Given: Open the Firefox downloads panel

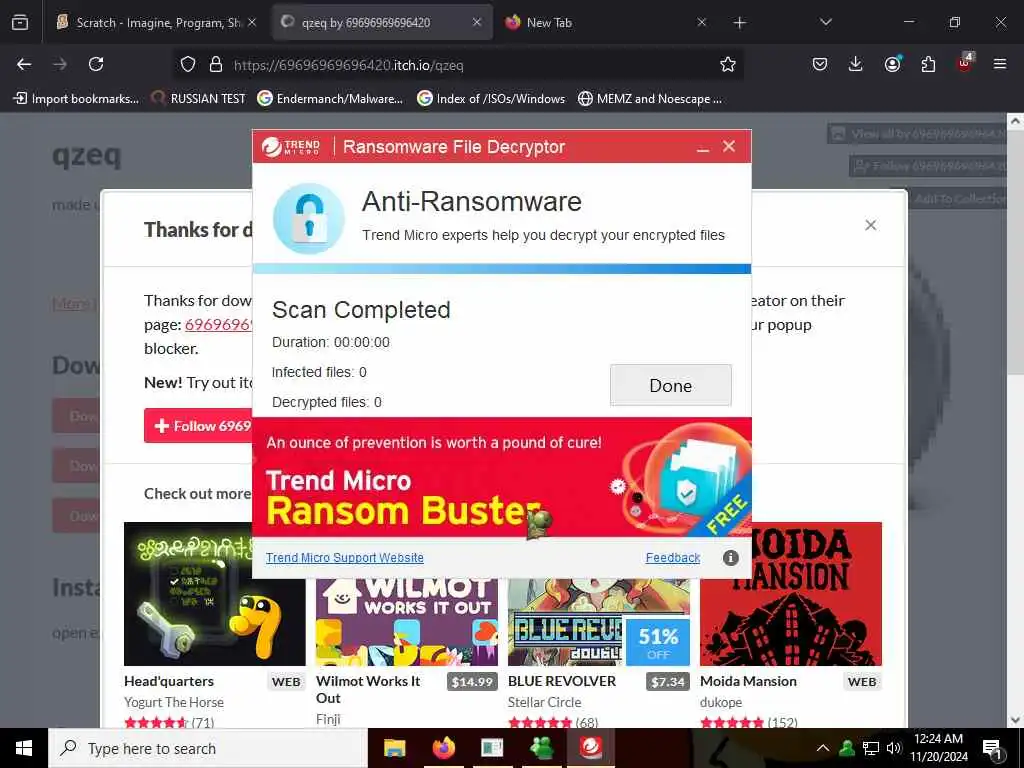Looking at the screenshot, I should click(x=856, y=64).
